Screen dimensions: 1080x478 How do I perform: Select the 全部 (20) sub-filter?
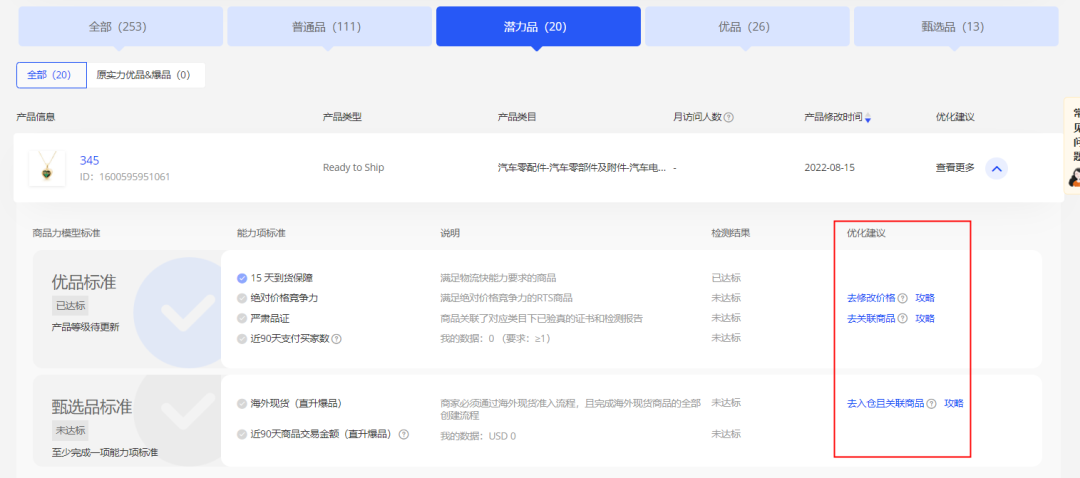pyautogui.click(x=52, y=75)
